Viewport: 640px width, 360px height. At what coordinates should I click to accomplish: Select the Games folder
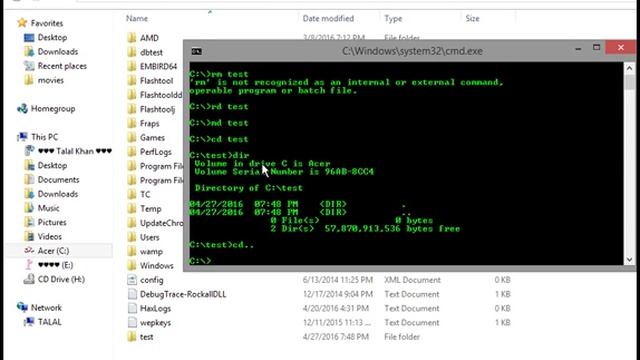pyautogui.click(x=152, y=138)
